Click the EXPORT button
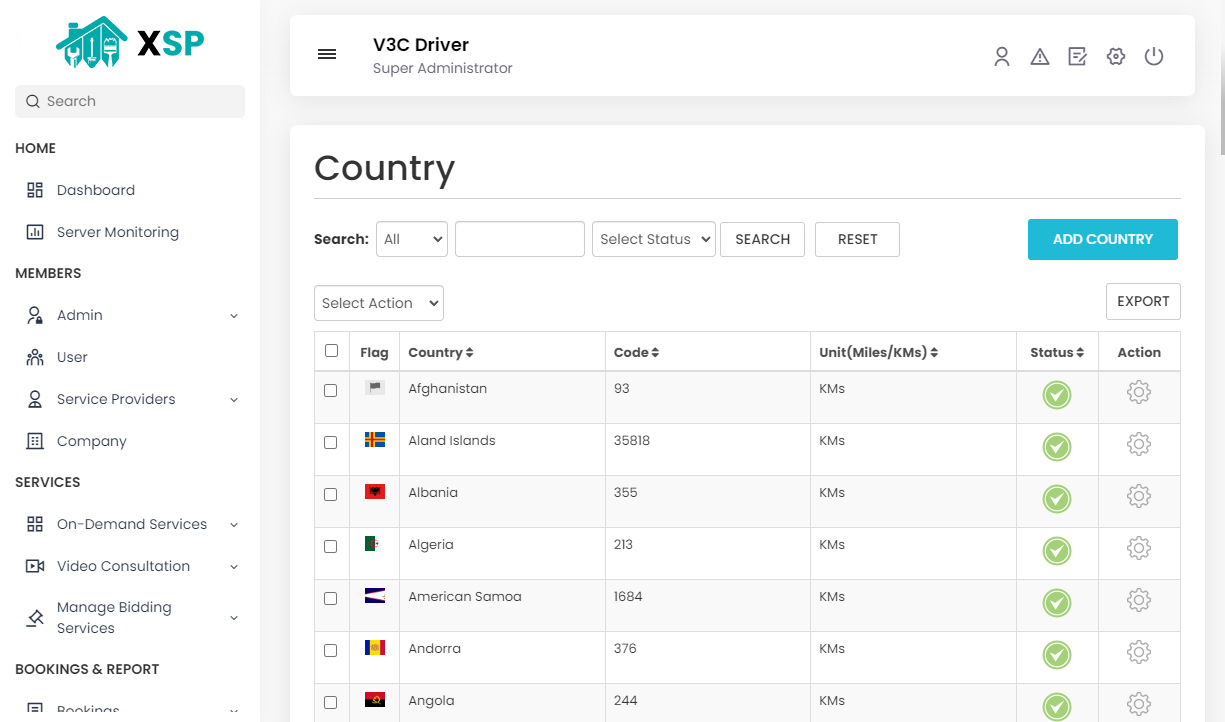 1143,301
